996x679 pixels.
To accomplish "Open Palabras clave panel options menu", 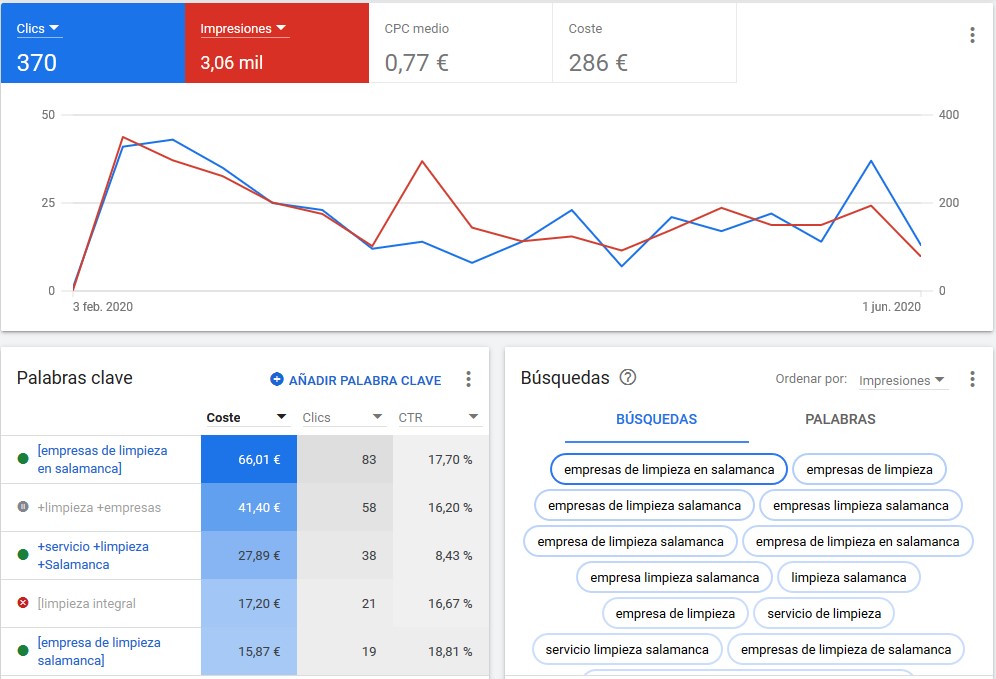I will (x=468, y=379).
